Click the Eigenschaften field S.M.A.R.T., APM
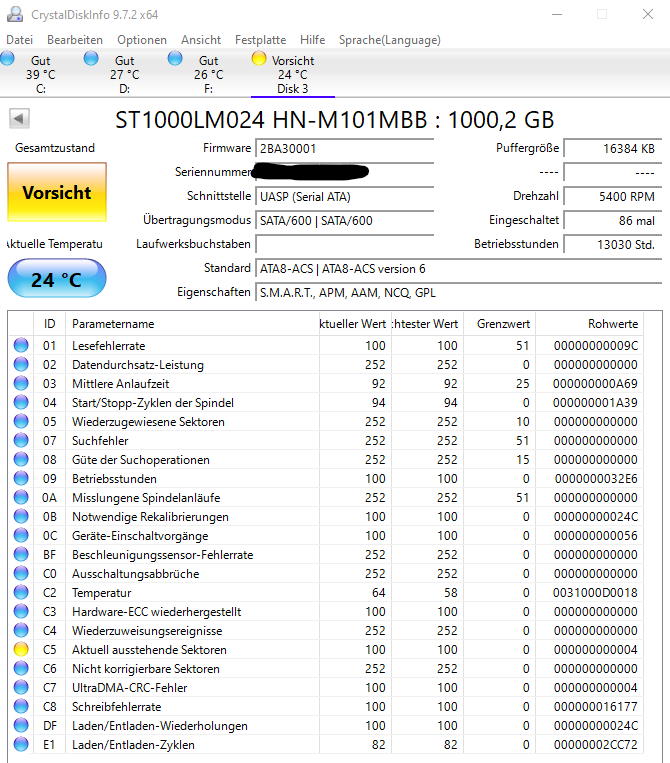This screenshot has width=670, height=763. [458, 292]
